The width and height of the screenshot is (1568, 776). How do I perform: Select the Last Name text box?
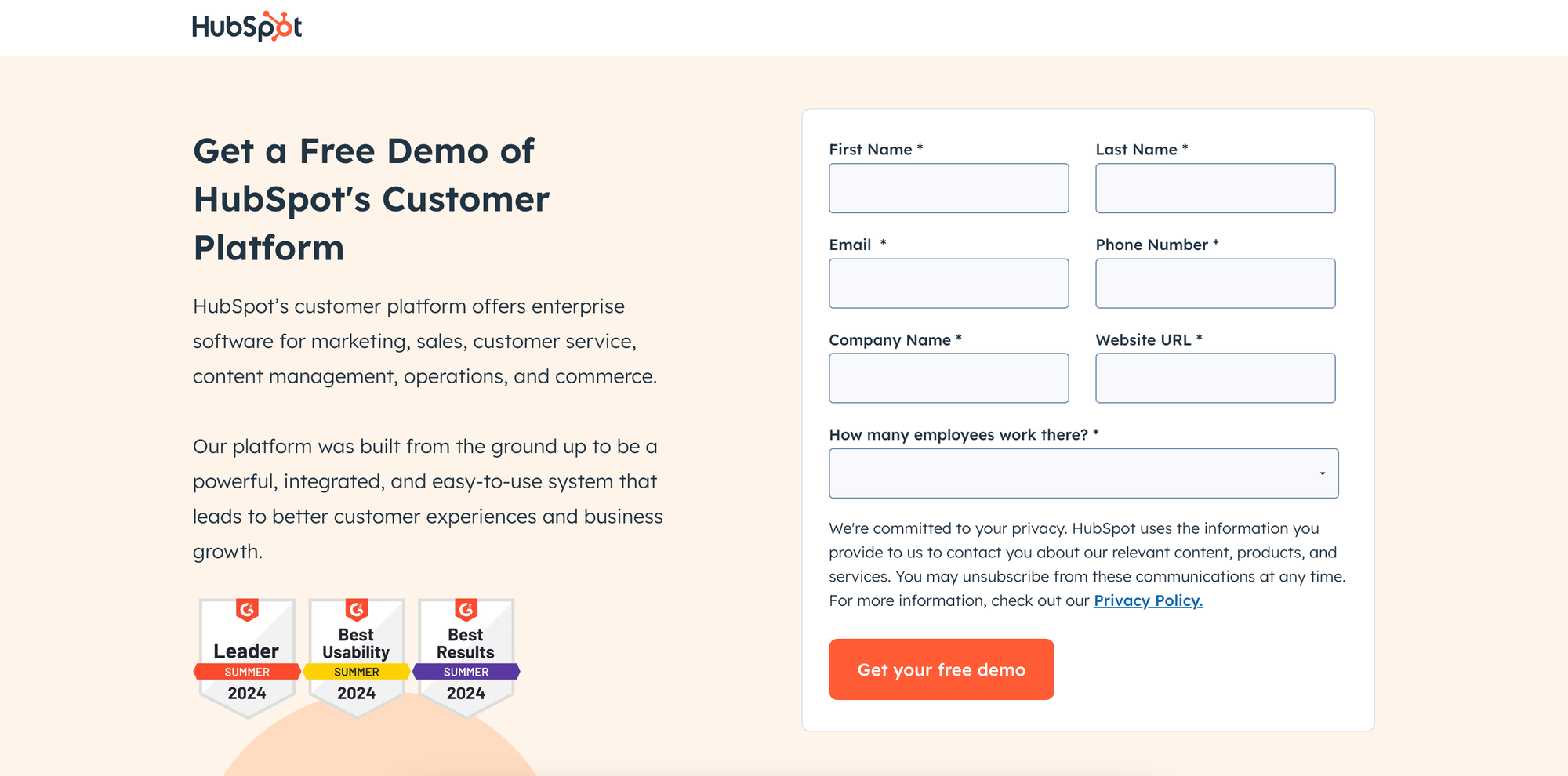1215,188
